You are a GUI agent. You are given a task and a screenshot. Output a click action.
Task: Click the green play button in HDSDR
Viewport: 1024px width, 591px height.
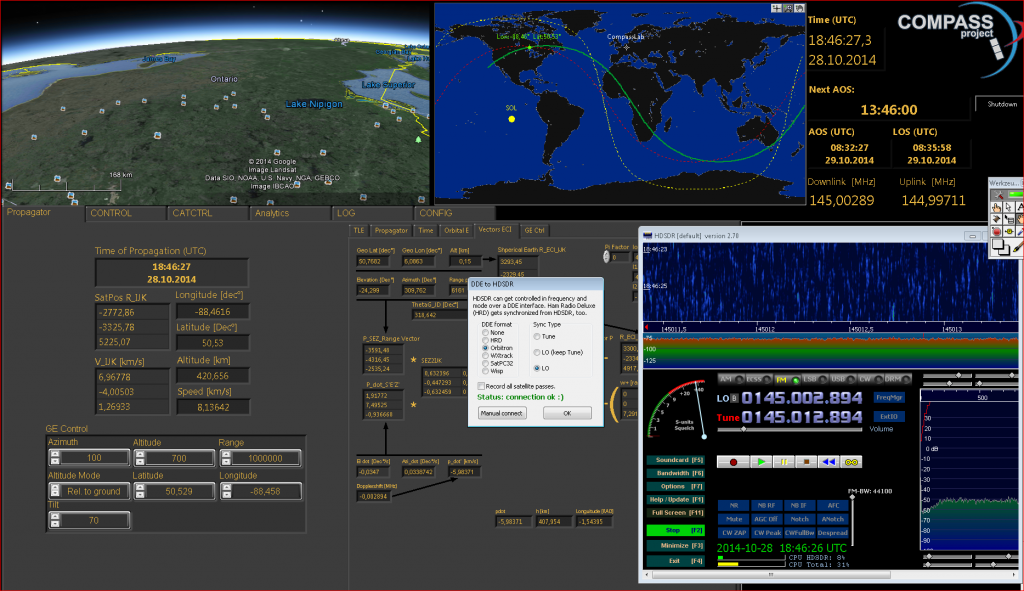click(761, 462)
